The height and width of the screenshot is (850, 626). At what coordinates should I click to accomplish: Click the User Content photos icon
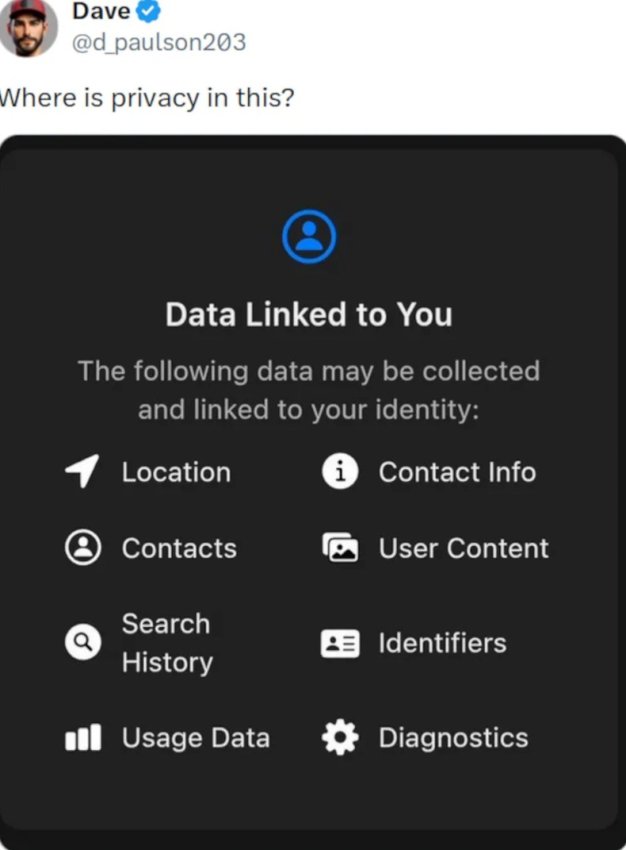[x=340, y=548]
